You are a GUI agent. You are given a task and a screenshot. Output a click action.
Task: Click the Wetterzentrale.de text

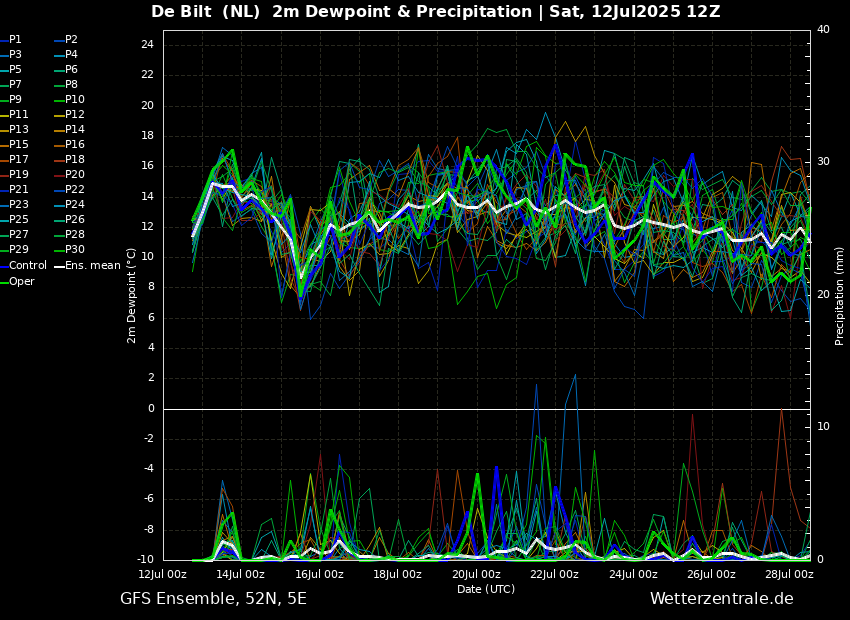tap(721, 599)
